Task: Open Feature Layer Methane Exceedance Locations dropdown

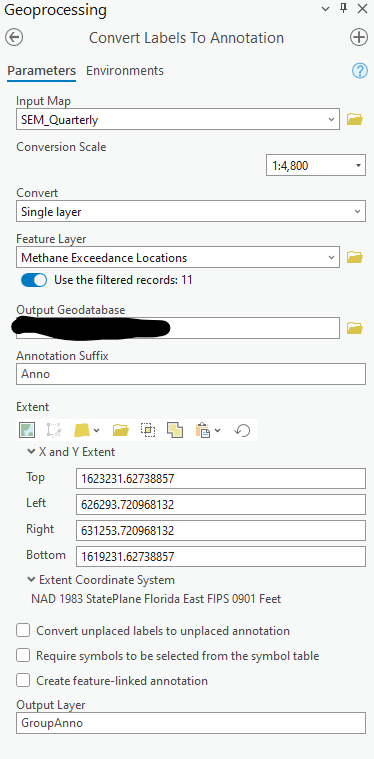Action: (x=331, y=257)
